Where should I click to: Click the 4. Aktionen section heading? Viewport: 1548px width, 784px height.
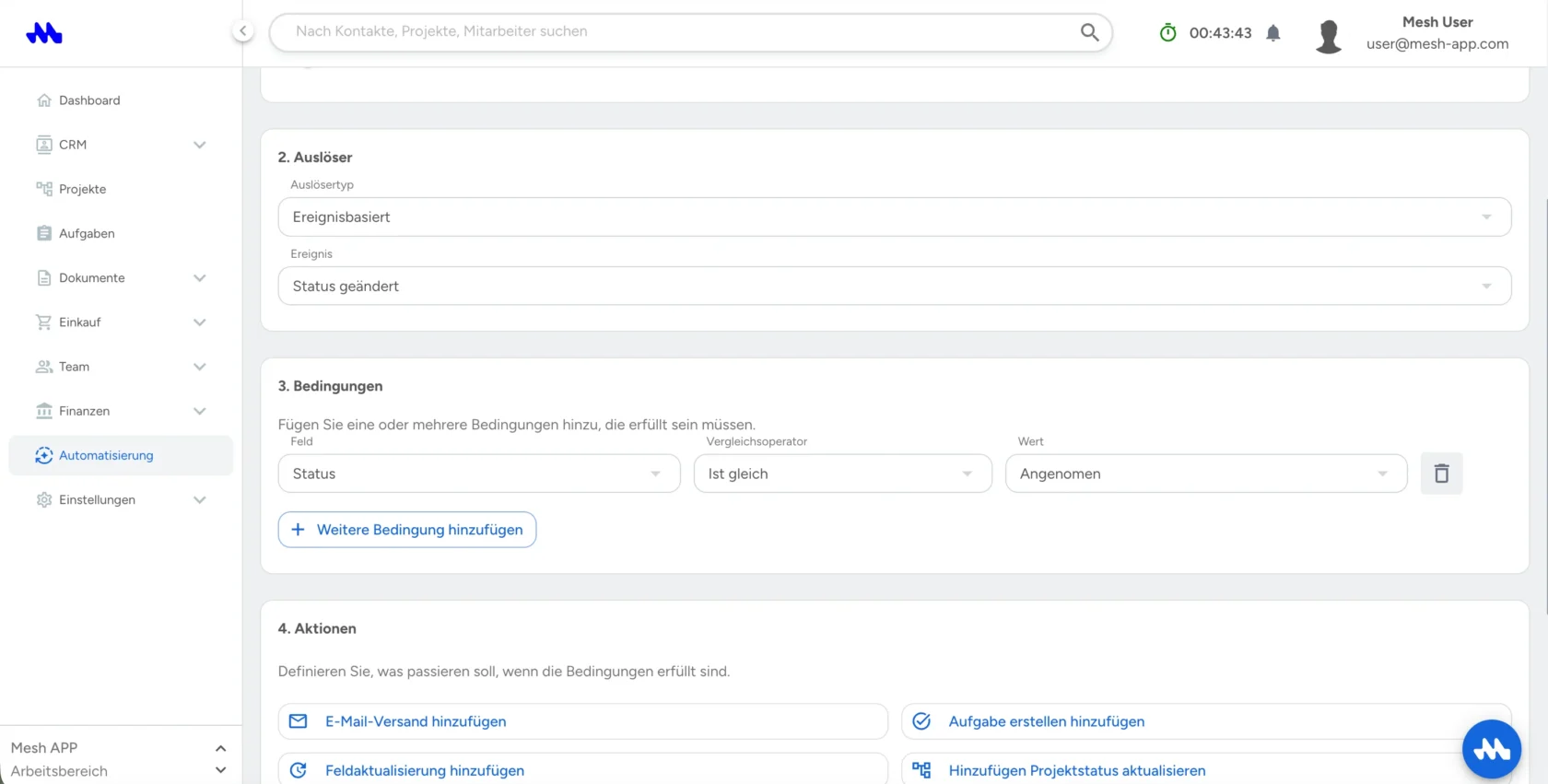317,628
